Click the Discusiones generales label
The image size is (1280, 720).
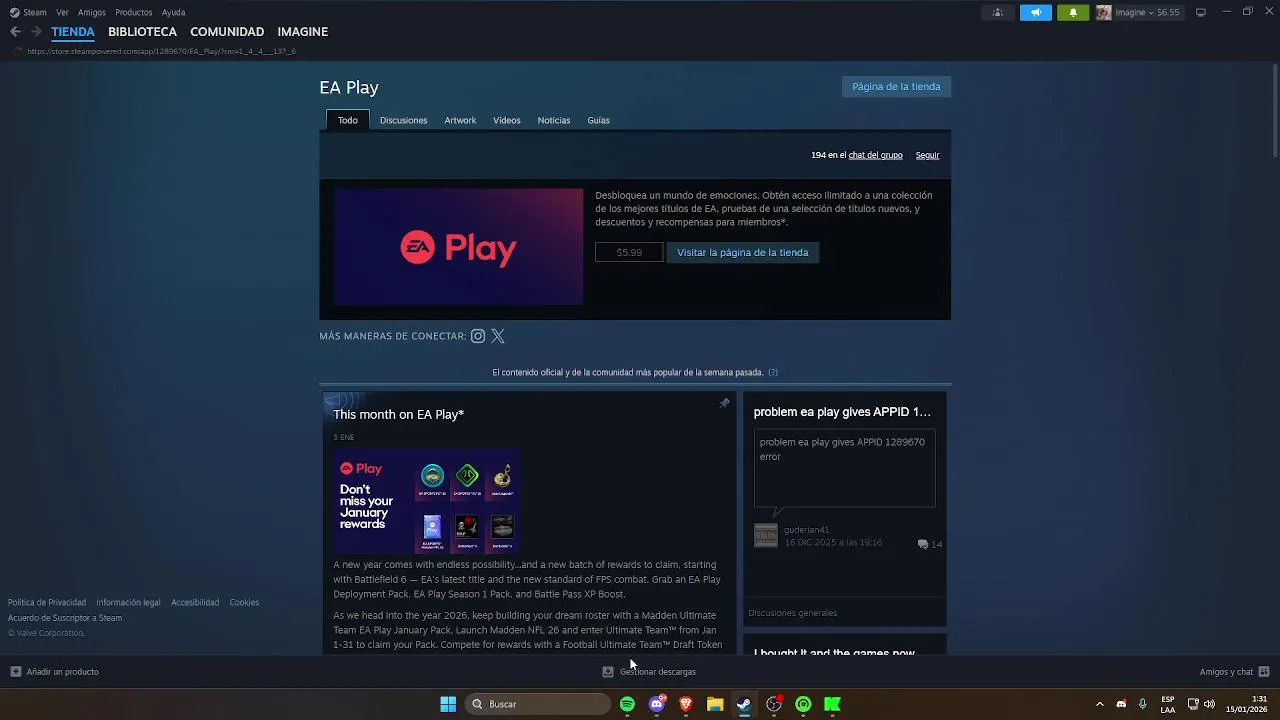point(793,613)
